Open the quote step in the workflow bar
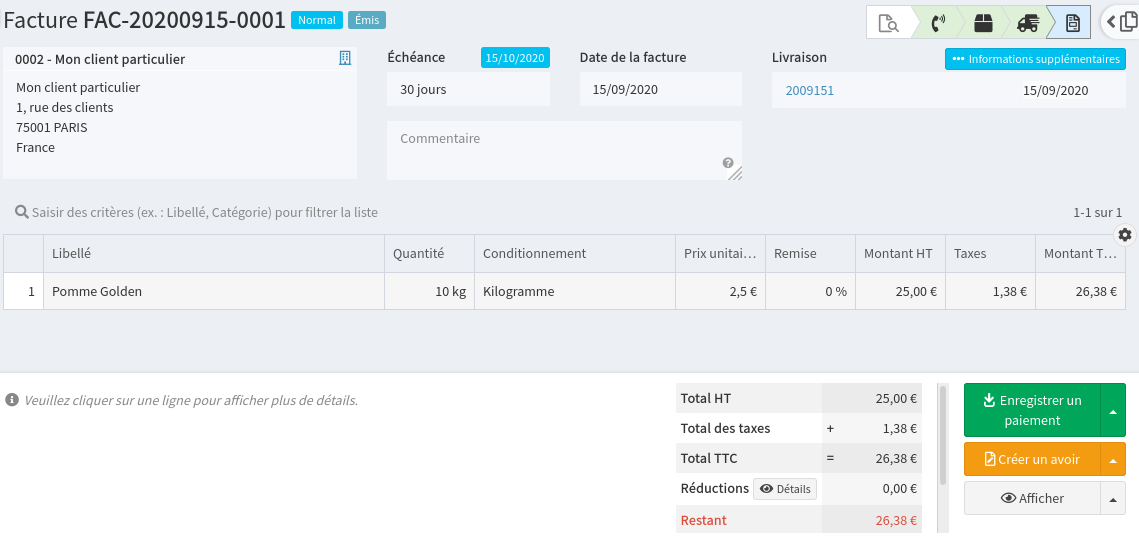 point(888,22)
